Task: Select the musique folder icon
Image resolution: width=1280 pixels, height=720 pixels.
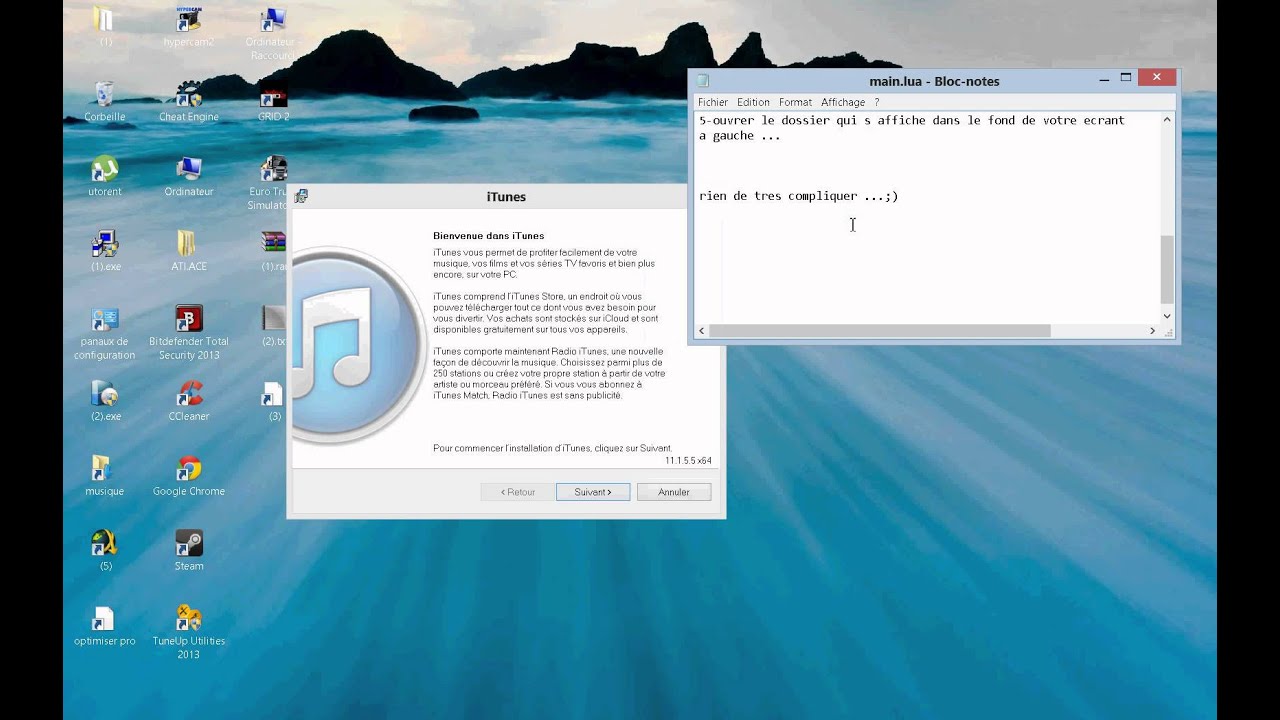Action: (x=105, y=477)
